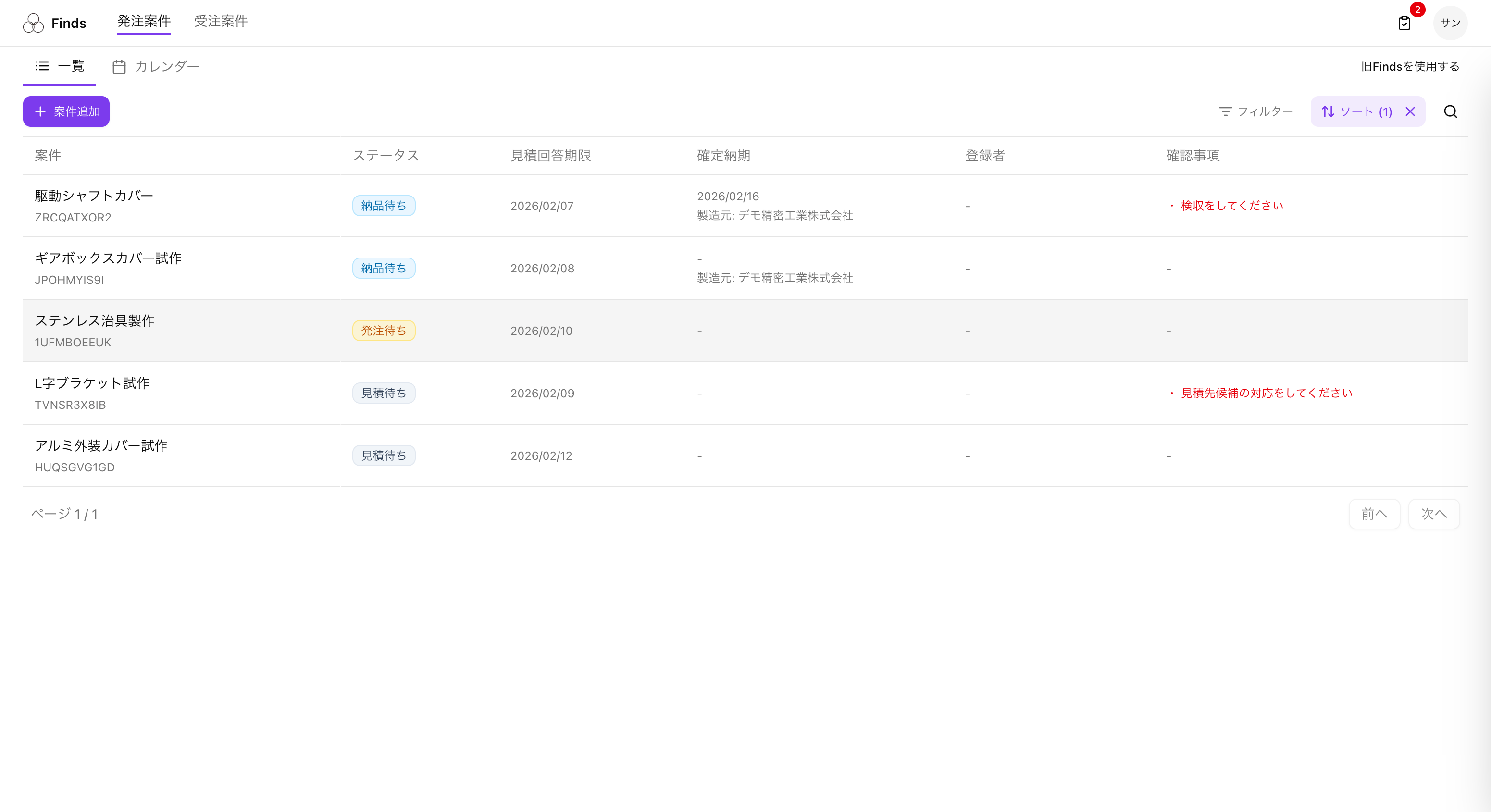The width and height of the screenshot is (1491, 812).
Task: Click the sort arrows icon in ソート chip
Action: pyautogui.click(x=1329, y=111)
